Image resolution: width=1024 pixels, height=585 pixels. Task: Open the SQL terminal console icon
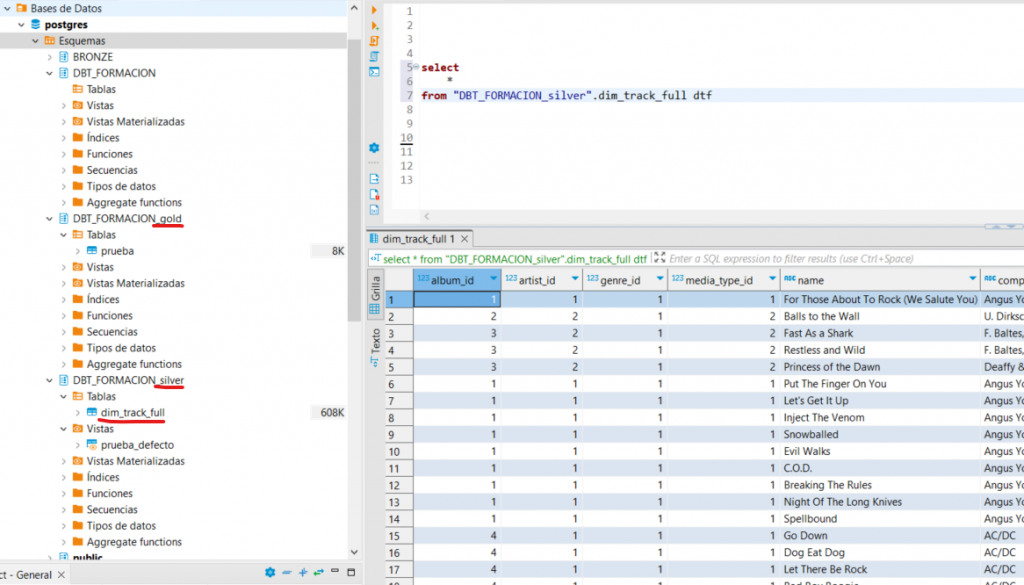pos(375,71)
